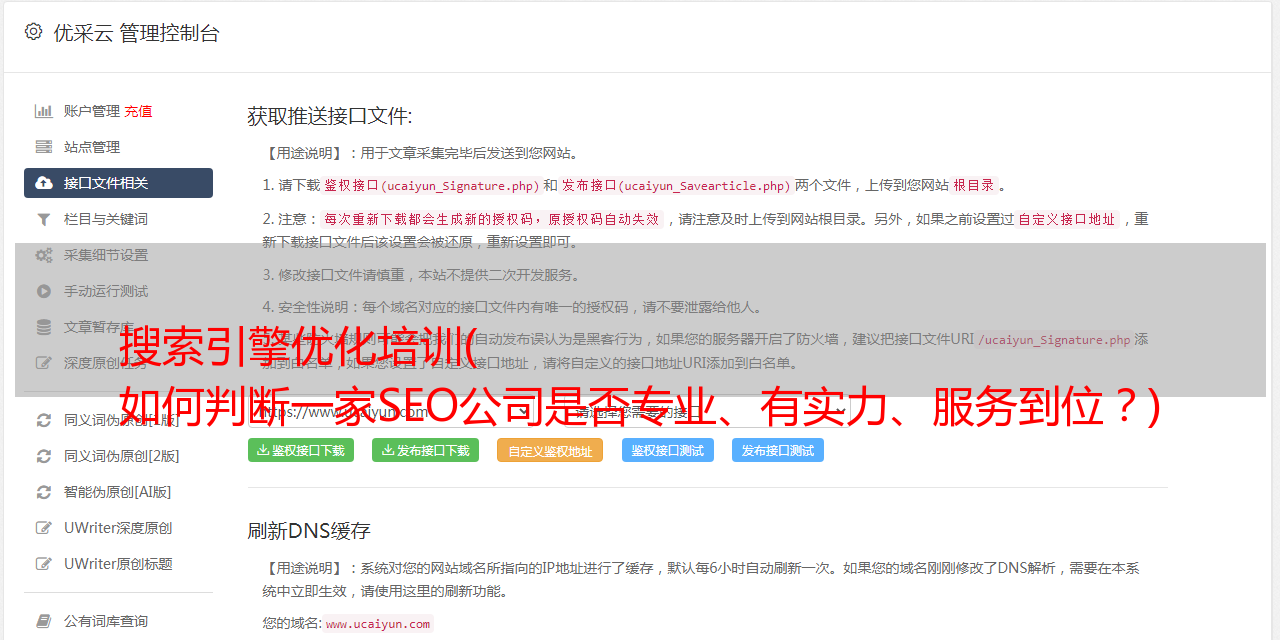Click the 获取推送接口文件 heading
Screen dimensions: 1280x640
[x=330, y=116]
